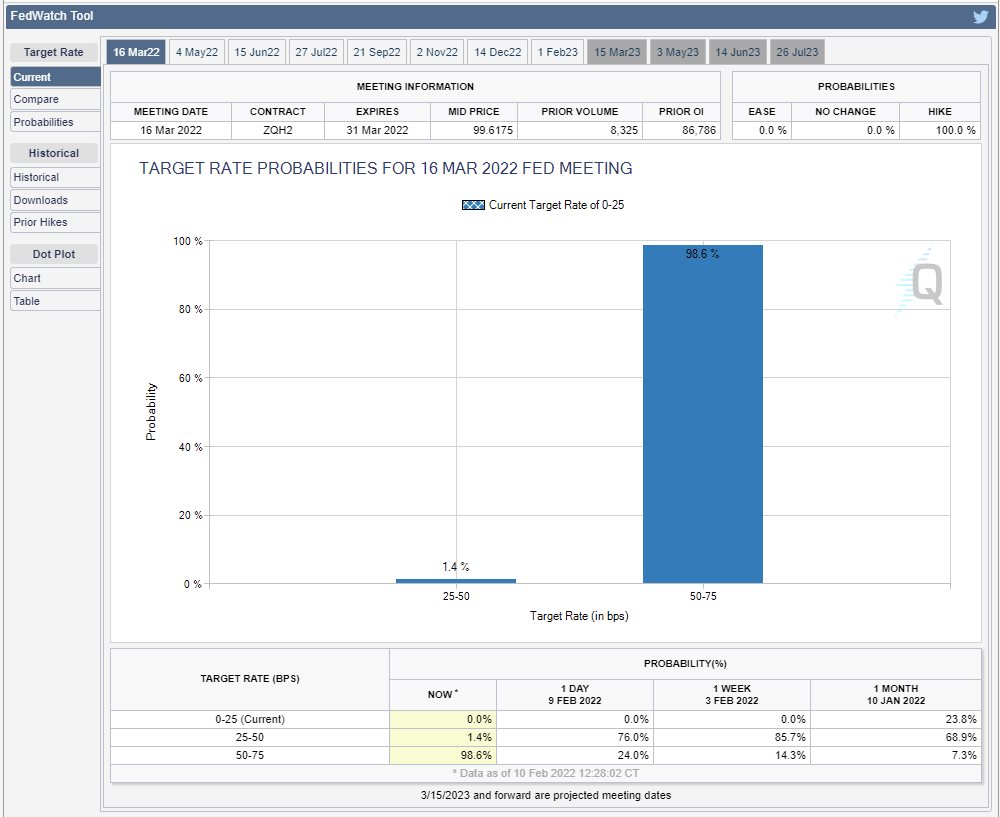This screenshot has height=817, width=1000.
Task: Open the 14 Dec22 tab
Action: 497,52
